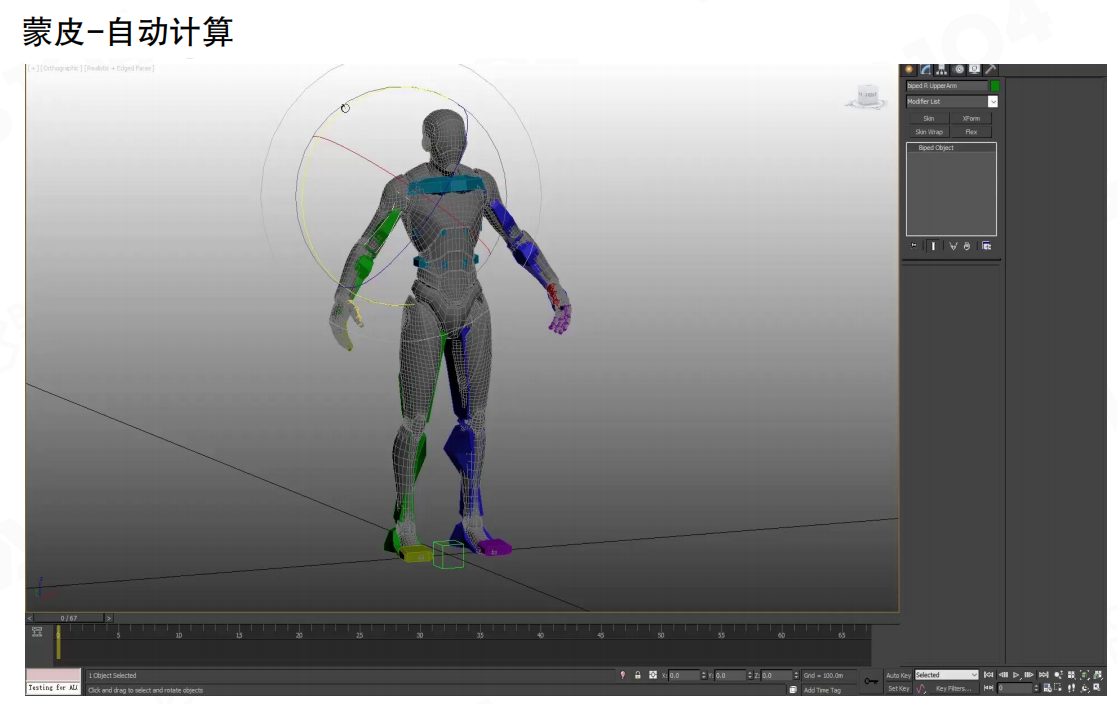Apply the Skin modifier button
This screenshot has height=704, width=1117.
(928, 118)
